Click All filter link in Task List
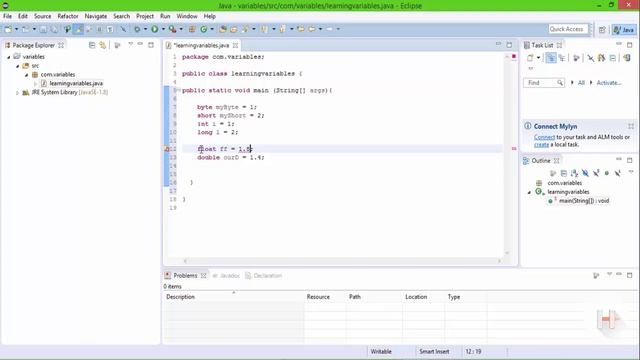Screen dimensions: 640x360 pos(581,83)
